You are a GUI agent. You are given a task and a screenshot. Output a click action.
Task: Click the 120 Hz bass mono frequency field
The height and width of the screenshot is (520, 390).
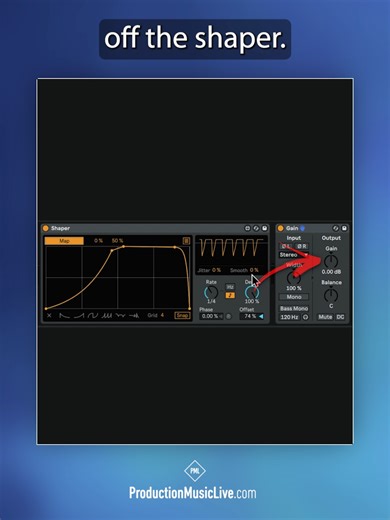pyautogui.click(x=289, y=317)
